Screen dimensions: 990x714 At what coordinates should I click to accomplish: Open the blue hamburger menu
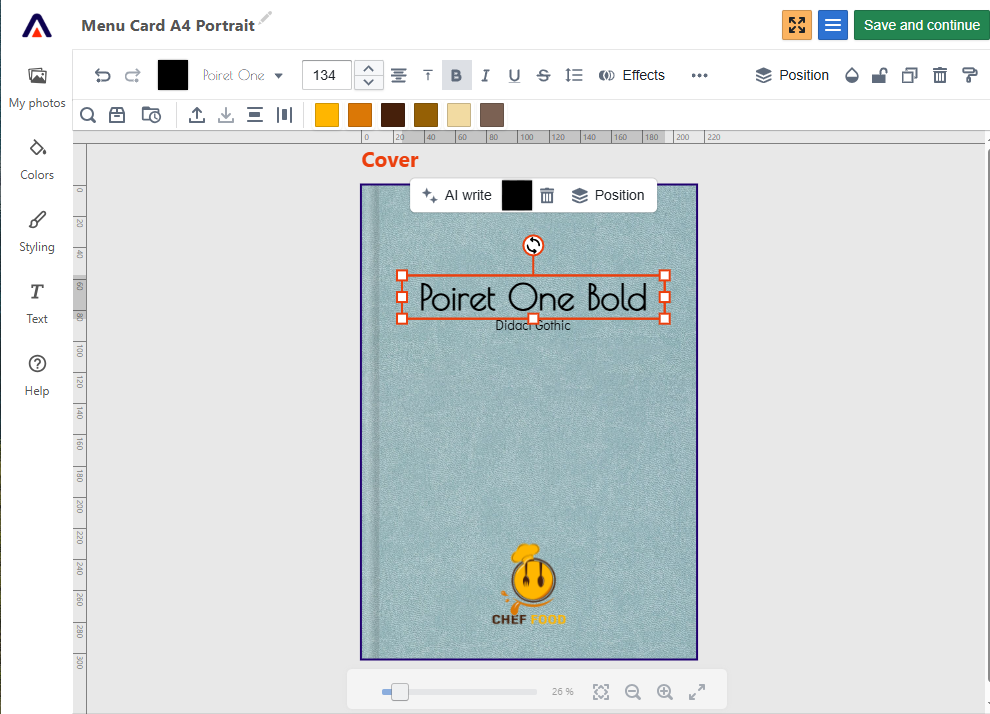pyautogui.click(x=832, y=24)
